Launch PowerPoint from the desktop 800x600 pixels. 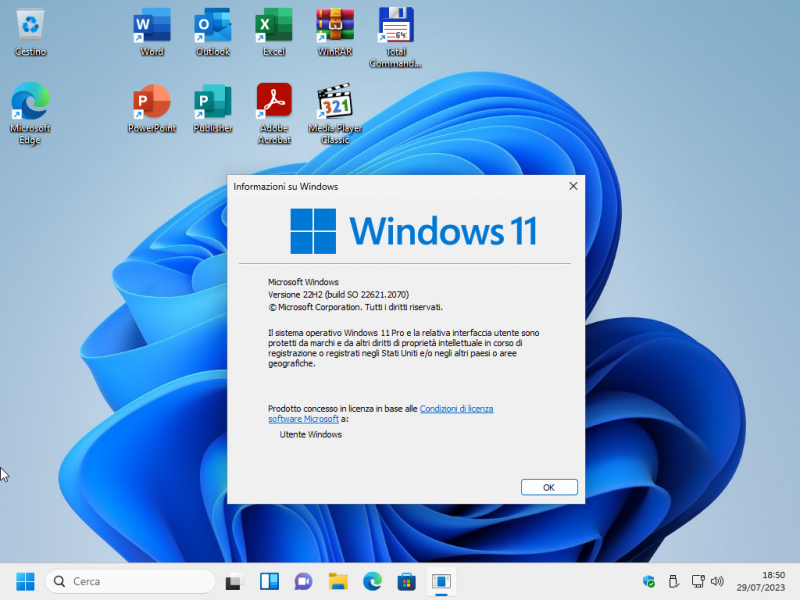coord(151,110)
